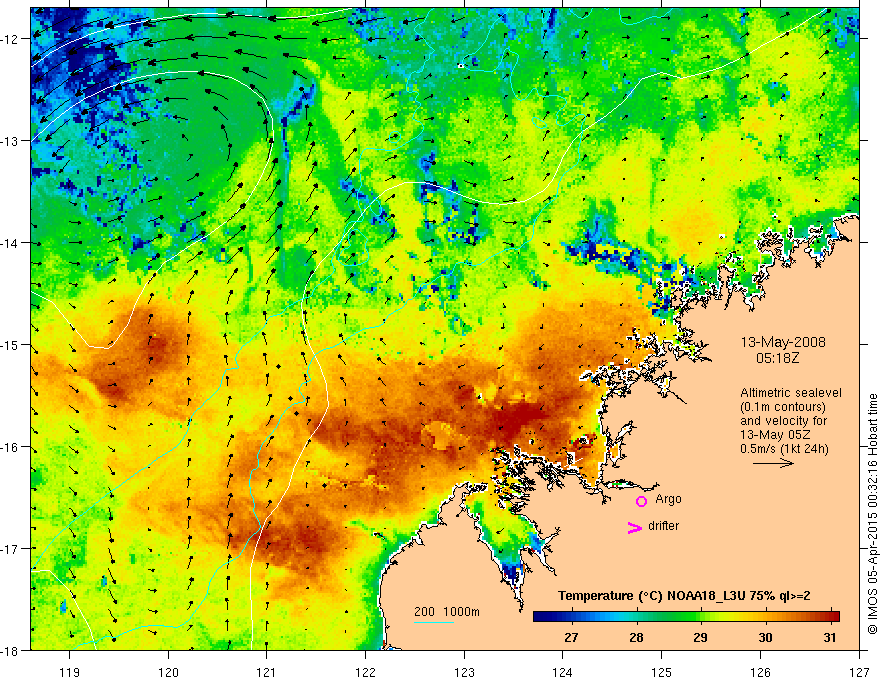Viewport: 880px width, 680px height.
Task: Click the '124' longitude axis label
Action: (563, 672)
